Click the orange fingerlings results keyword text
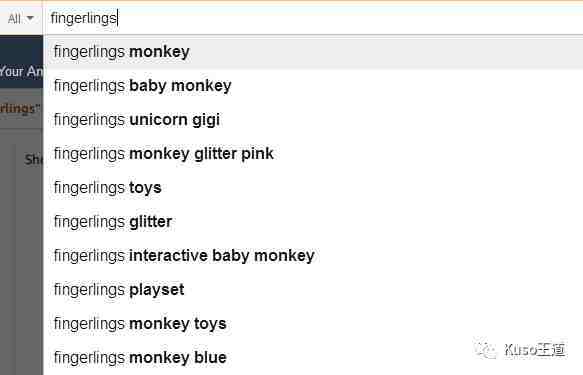 coord(17,108)
